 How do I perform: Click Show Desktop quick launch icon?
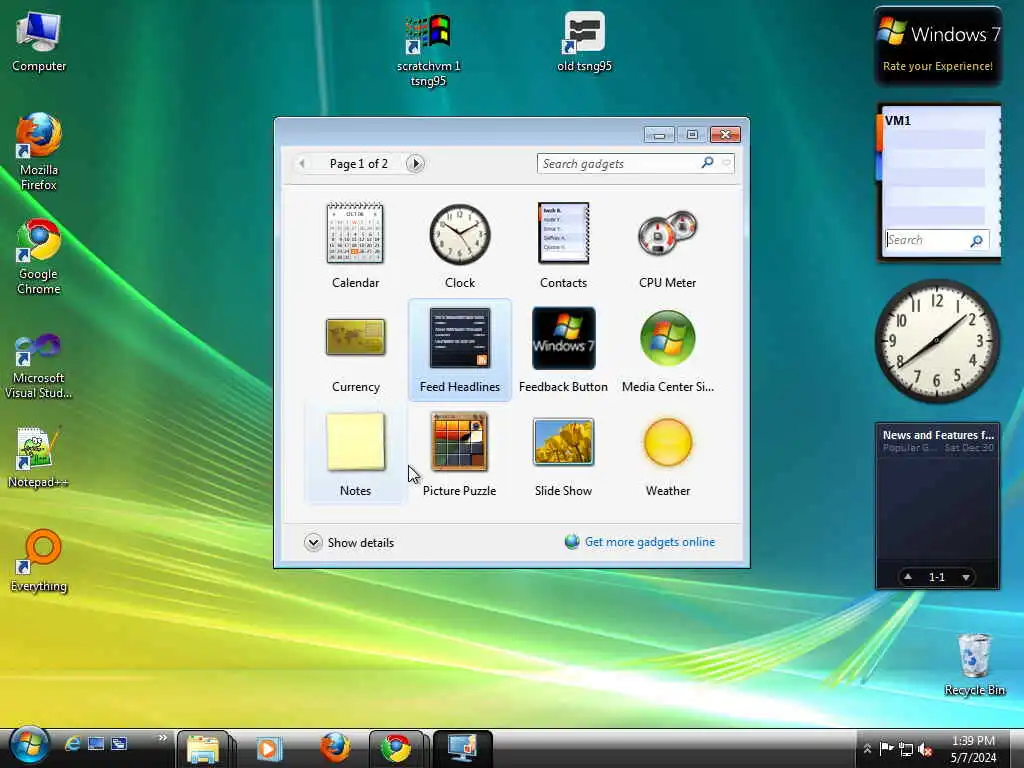point(96,743)
